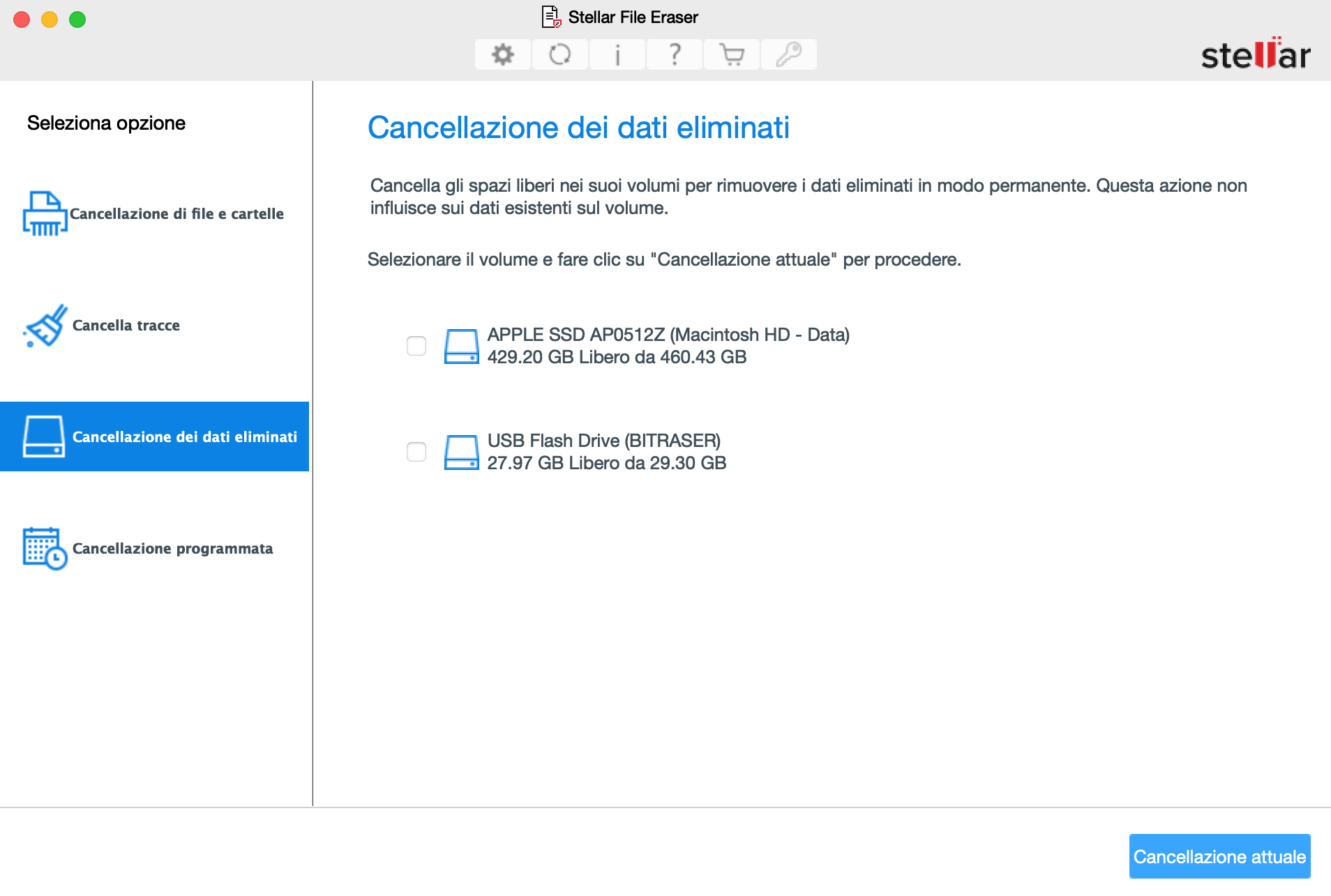This screenshot has height=896, width=1331.
Task: Click the stellar logo
Action: (x=1256, y=54)
